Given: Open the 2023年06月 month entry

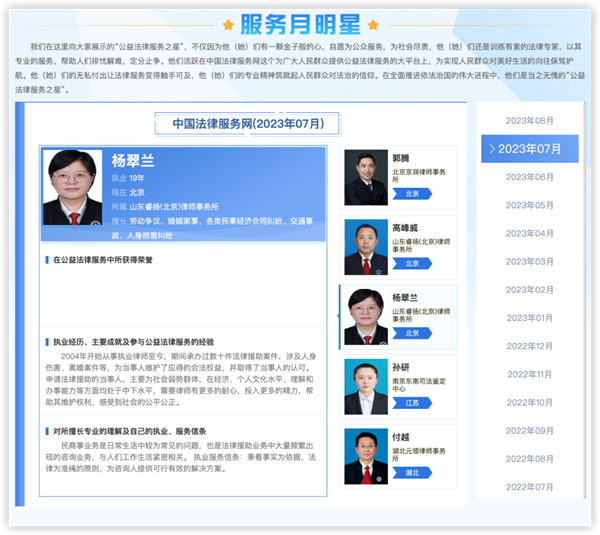Looking at the screenshot, I should [x=529, y=177].
